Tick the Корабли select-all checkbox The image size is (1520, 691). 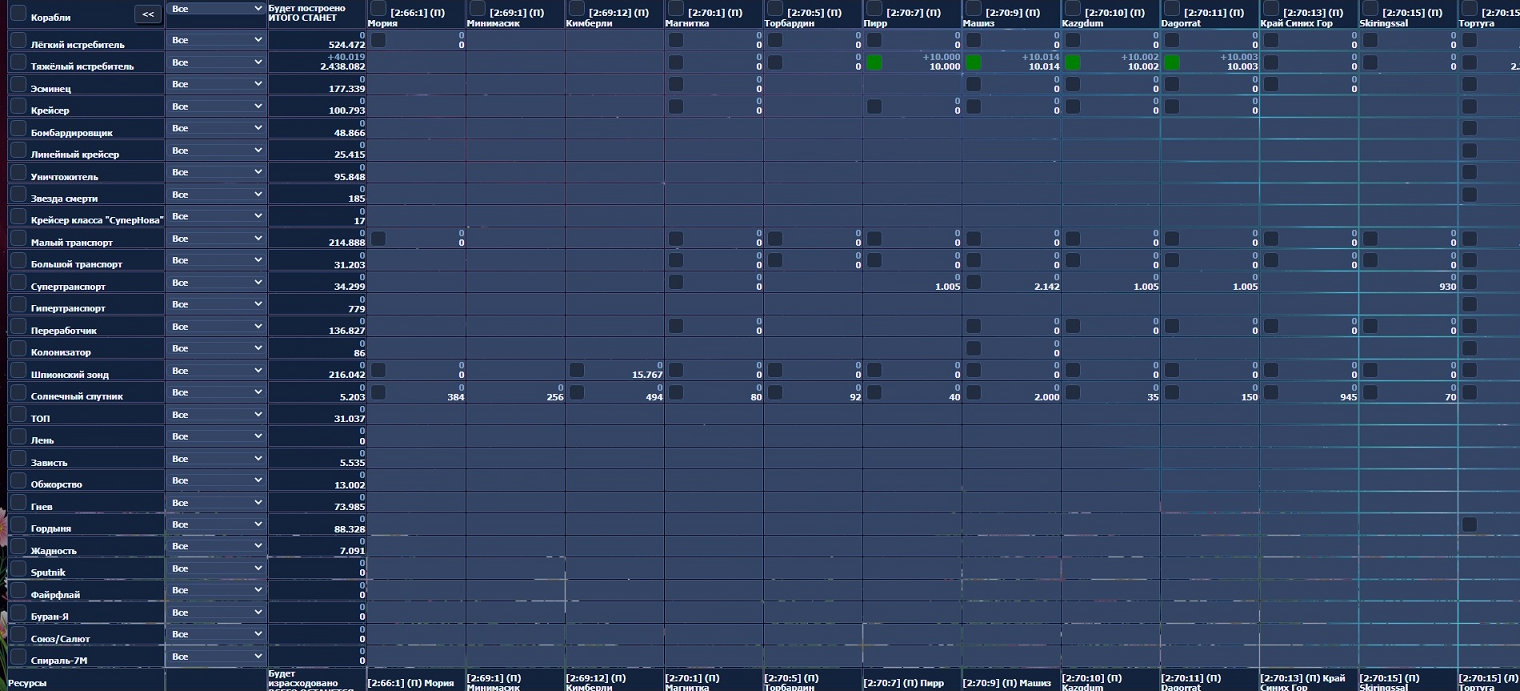click(x=18, y=14)
